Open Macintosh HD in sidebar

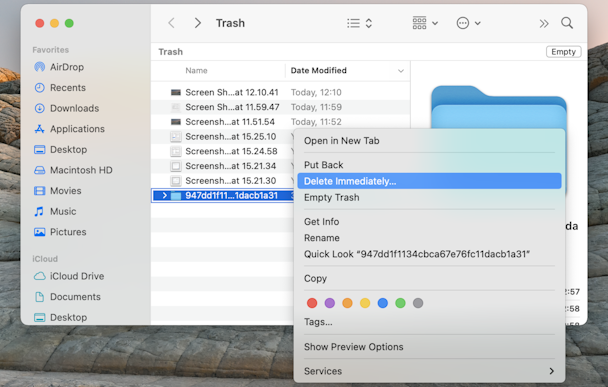(x=73, y=170)
